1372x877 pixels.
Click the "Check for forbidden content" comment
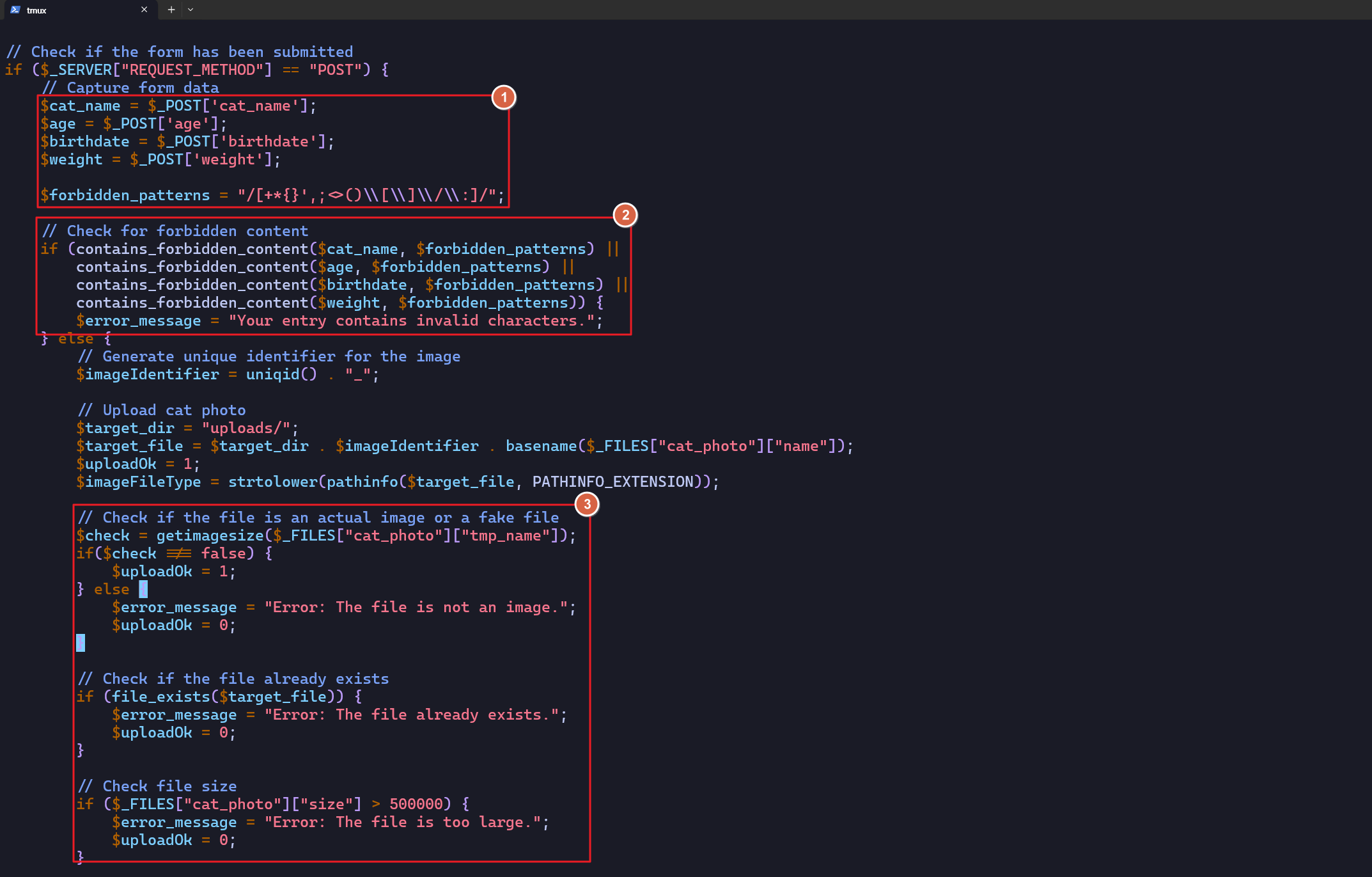[x=175, y=231]
